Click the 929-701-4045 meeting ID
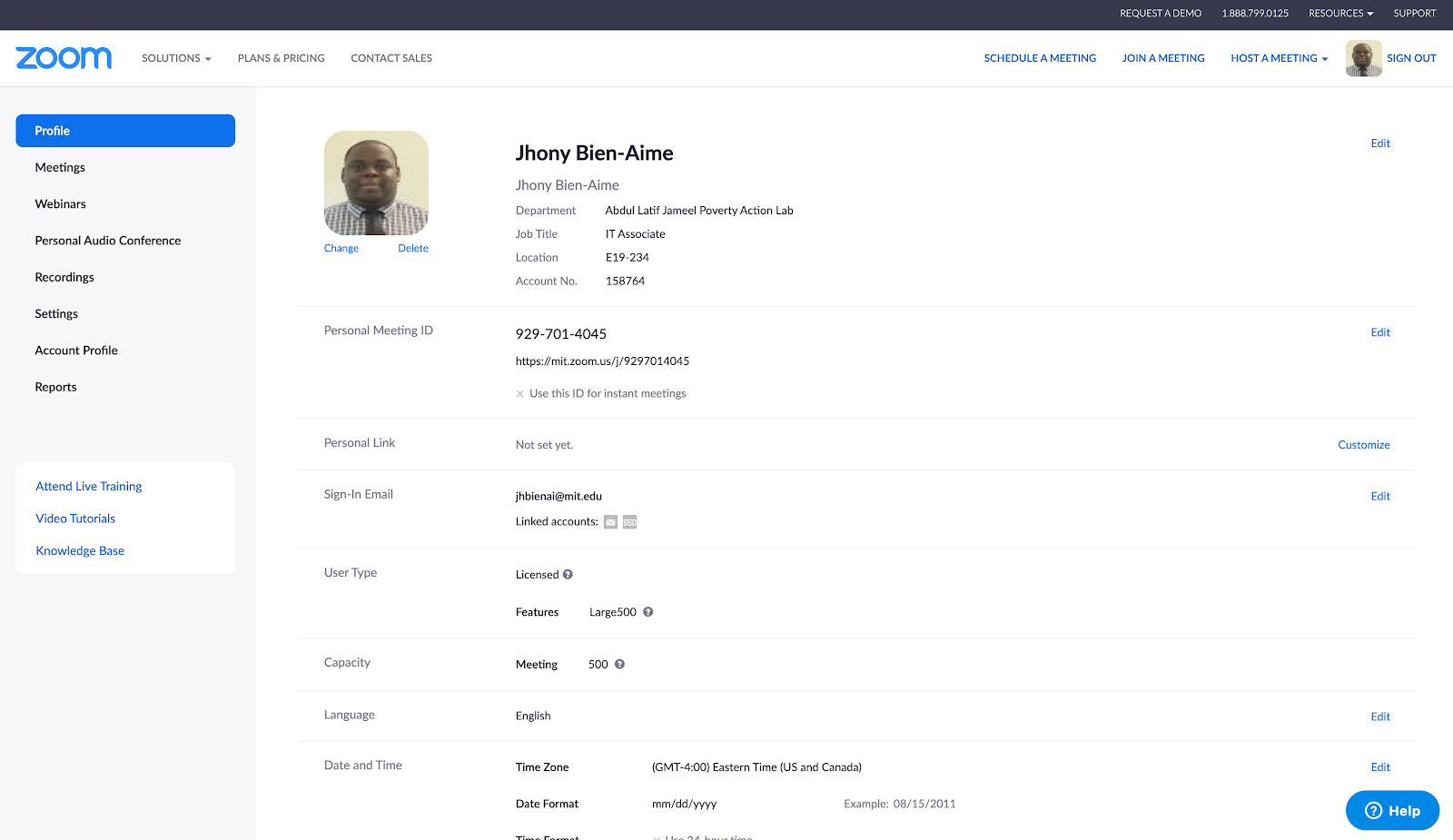1453x840 pixels. click(x=561, y=334)
